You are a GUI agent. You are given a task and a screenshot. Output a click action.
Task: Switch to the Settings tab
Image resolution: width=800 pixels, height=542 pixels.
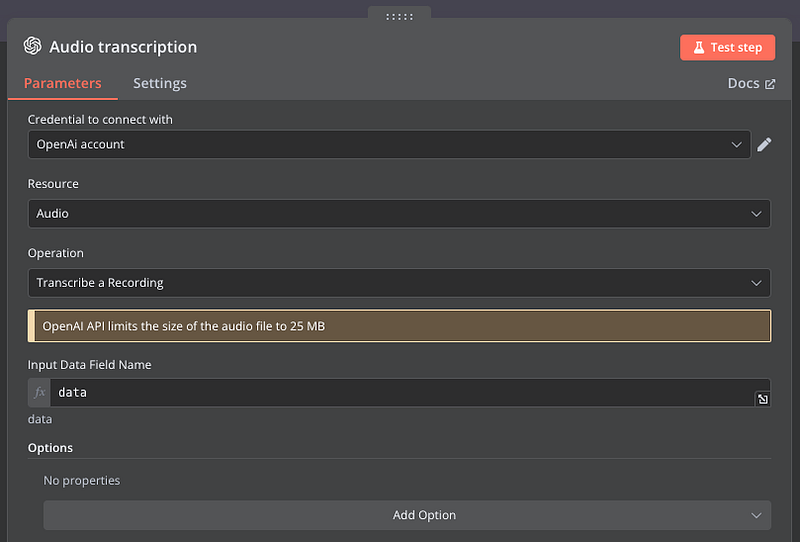tap(160, 83)
